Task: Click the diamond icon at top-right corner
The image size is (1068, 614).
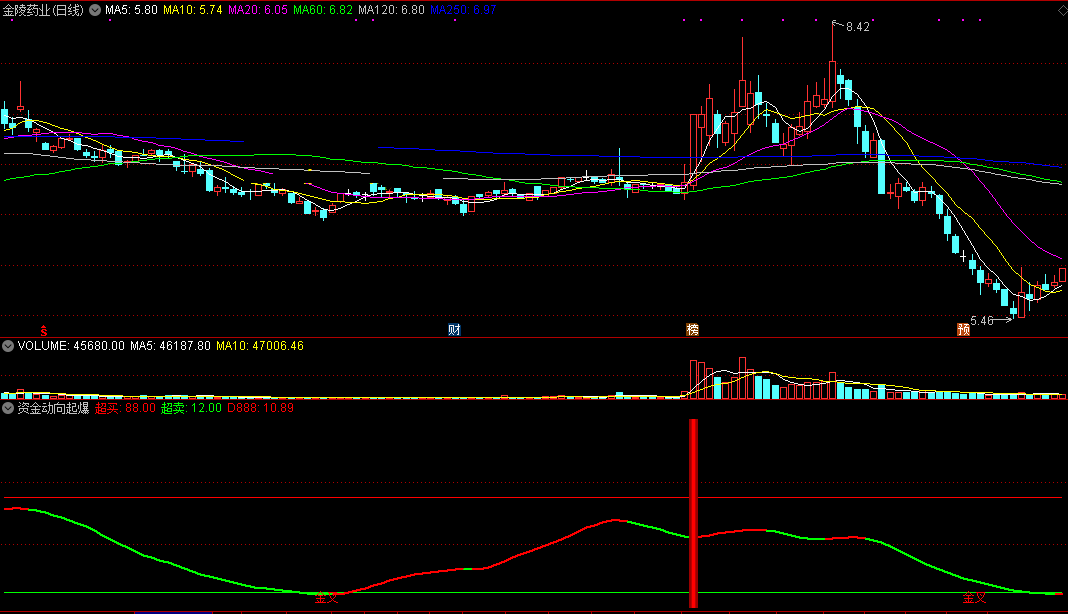Action: click(x=1061, y=10)
